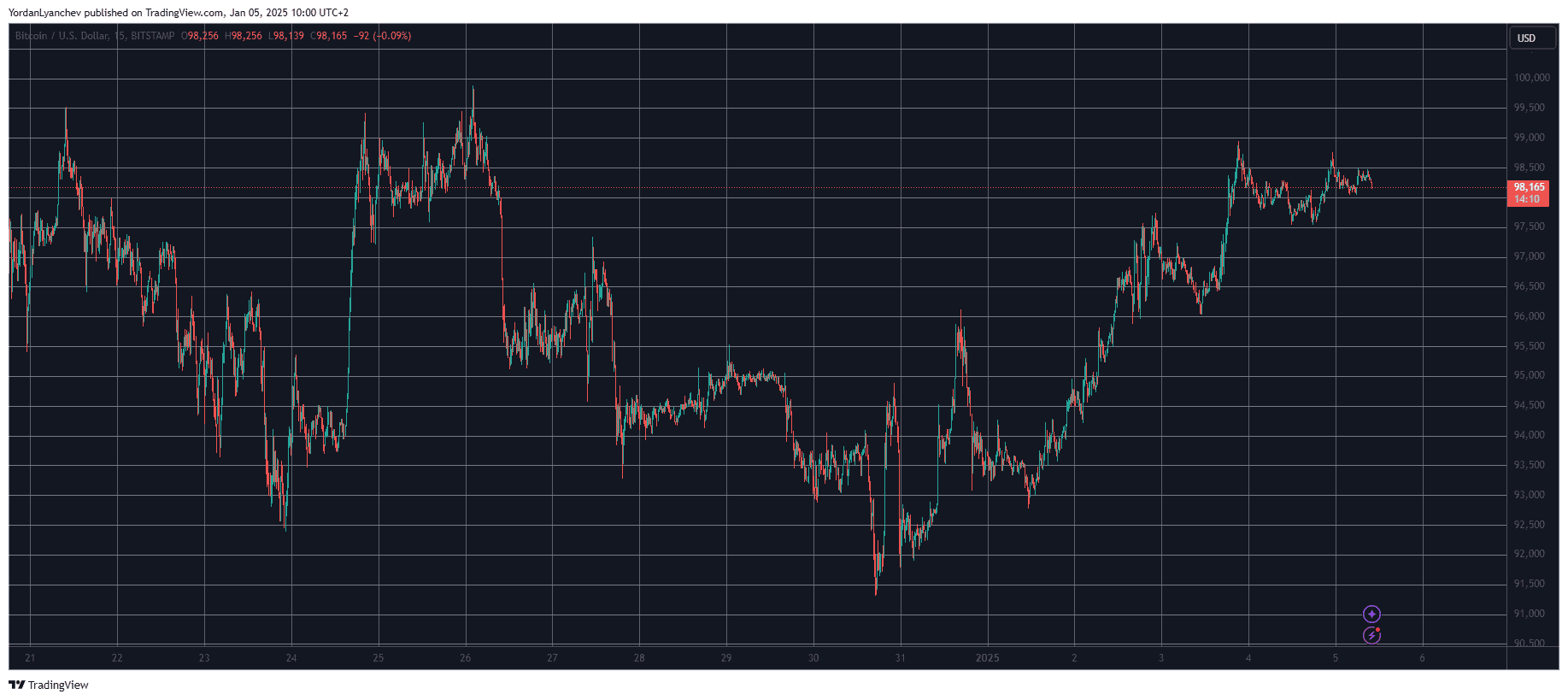The width and height of the screenshot is (1568, 700).
Task: Click date 24 on the time axis
Action: (x=291, y=658)
